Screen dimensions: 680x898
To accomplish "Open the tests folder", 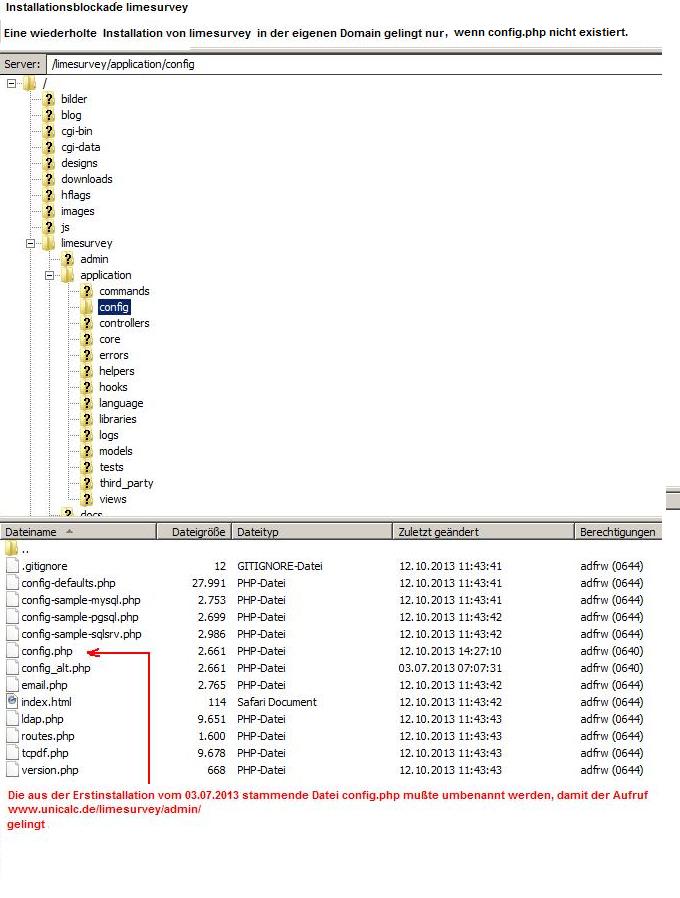I will tap(111, 468).
